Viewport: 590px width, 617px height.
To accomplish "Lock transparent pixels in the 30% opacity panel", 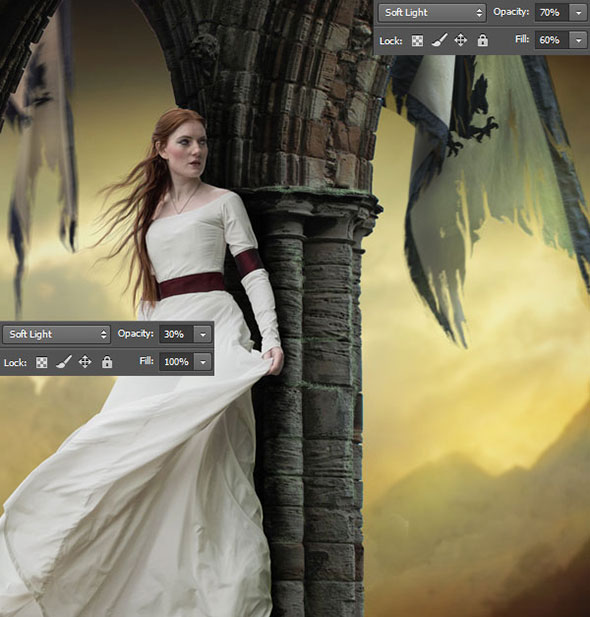I will coord(42,362).
